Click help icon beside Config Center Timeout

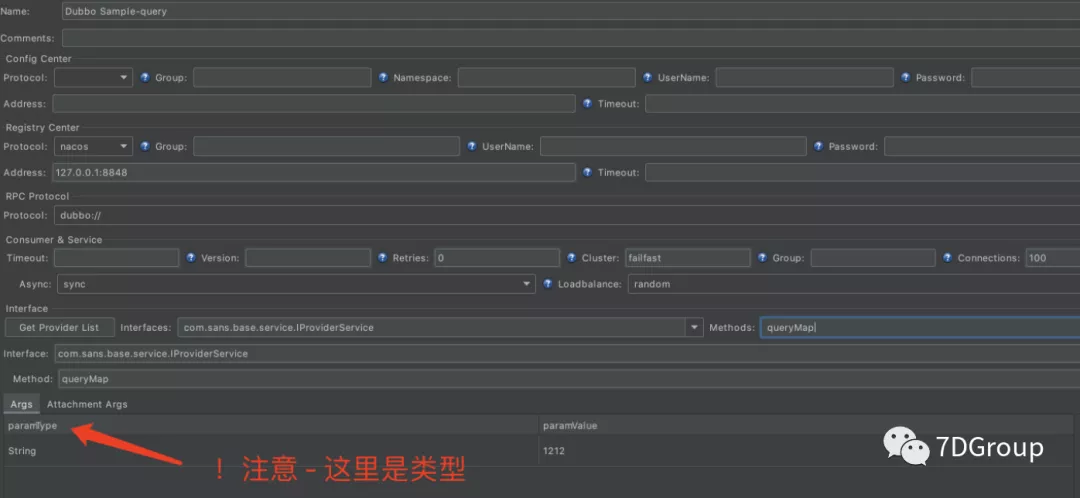588,104
